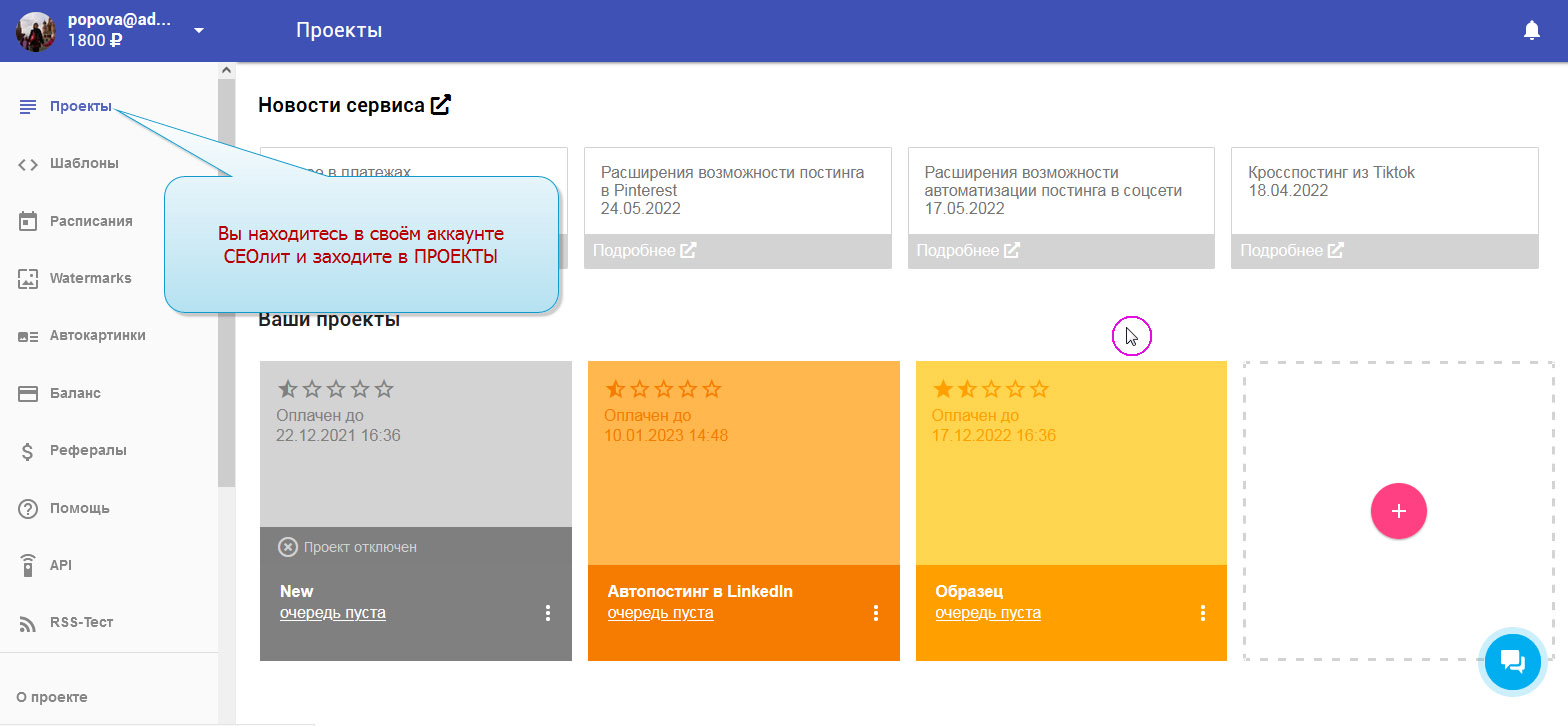Click the Расписания calendar icon
The image size is (1568, 726).
tap(28, 221)
